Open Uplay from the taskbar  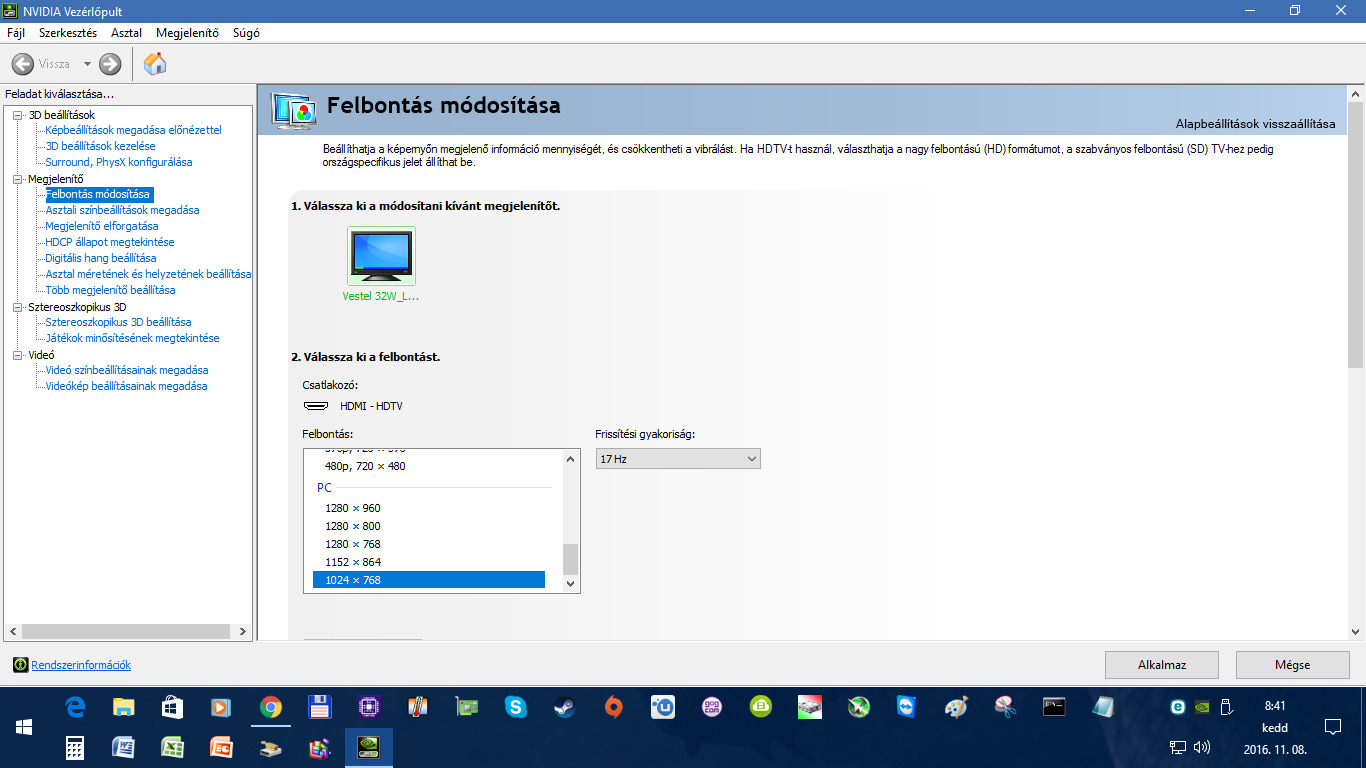click(x=663, y=708)
